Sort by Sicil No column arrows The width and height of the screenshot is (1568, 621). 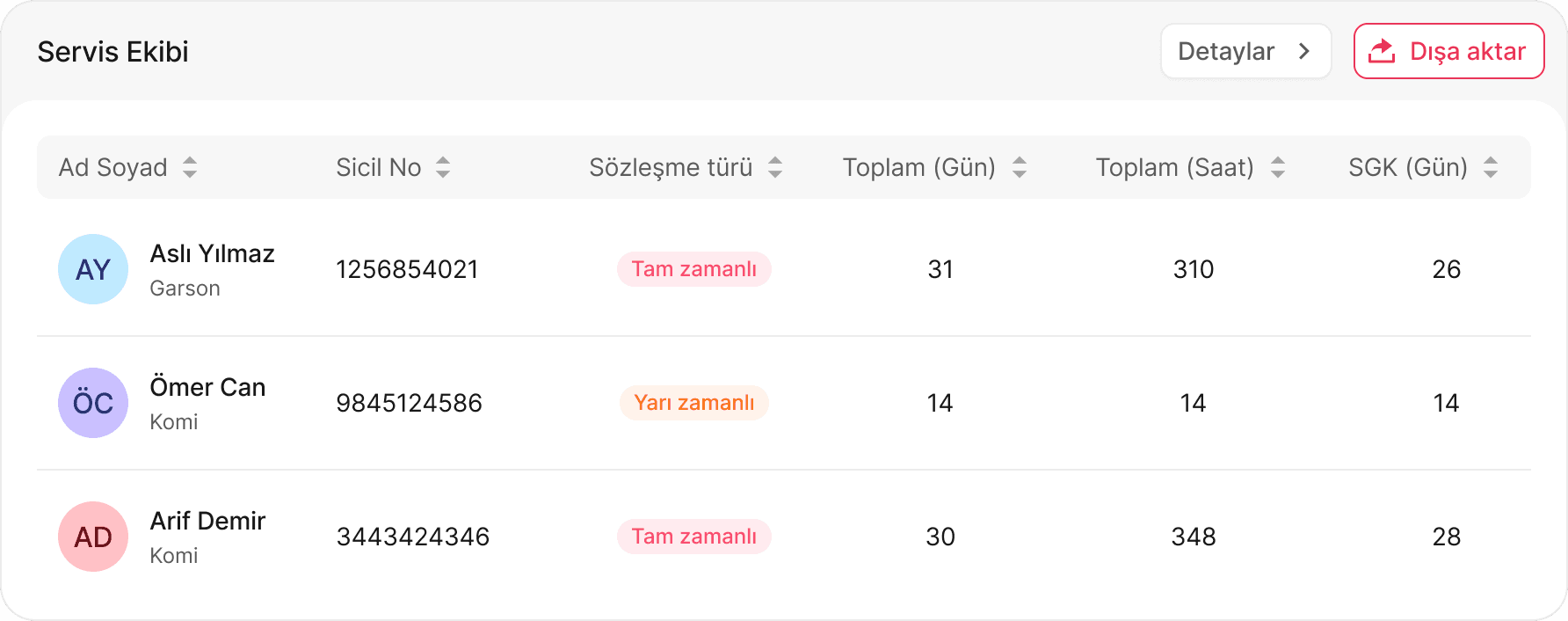(443, 167)
